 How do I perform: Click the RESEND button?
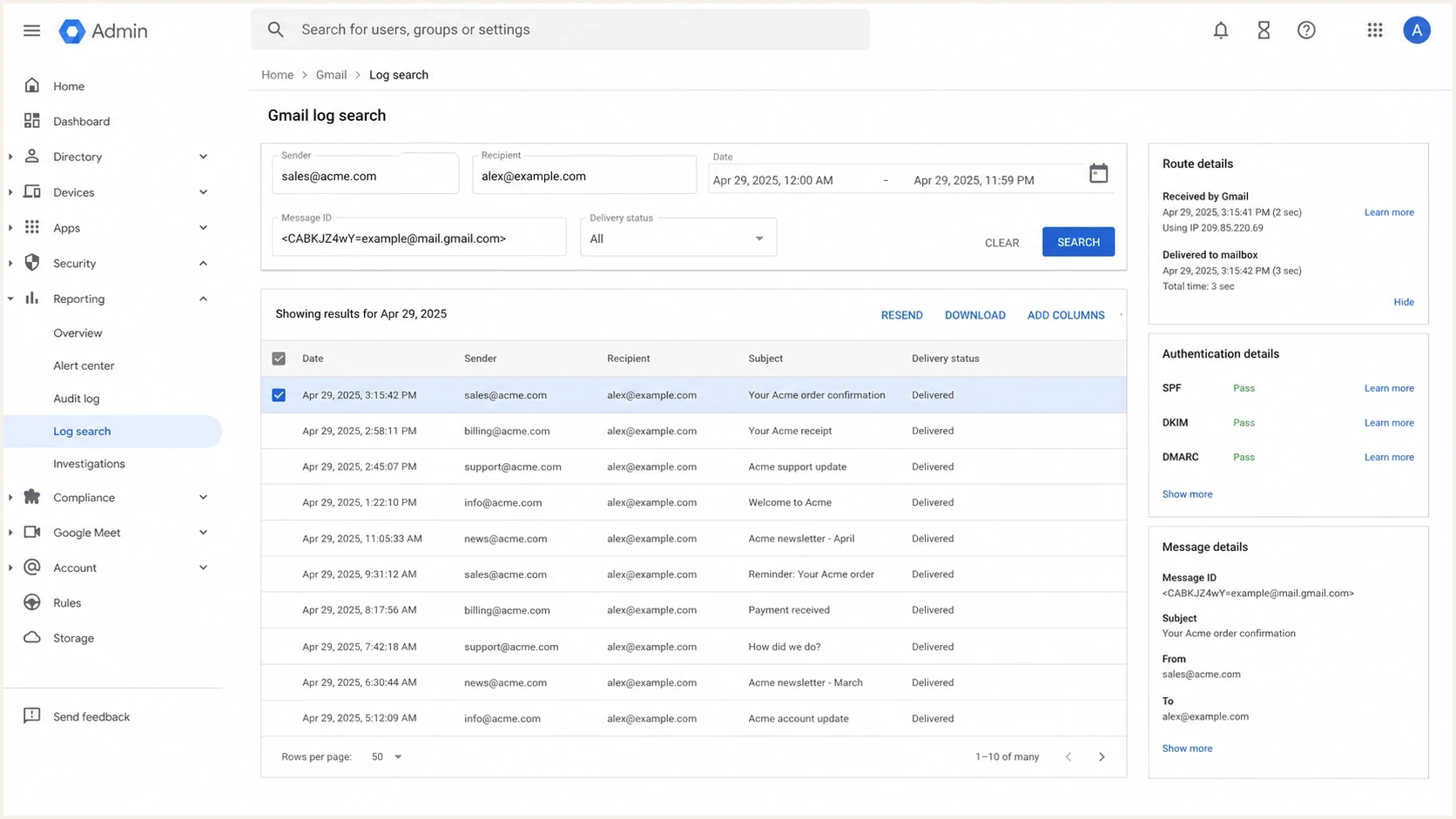(901, 315)
